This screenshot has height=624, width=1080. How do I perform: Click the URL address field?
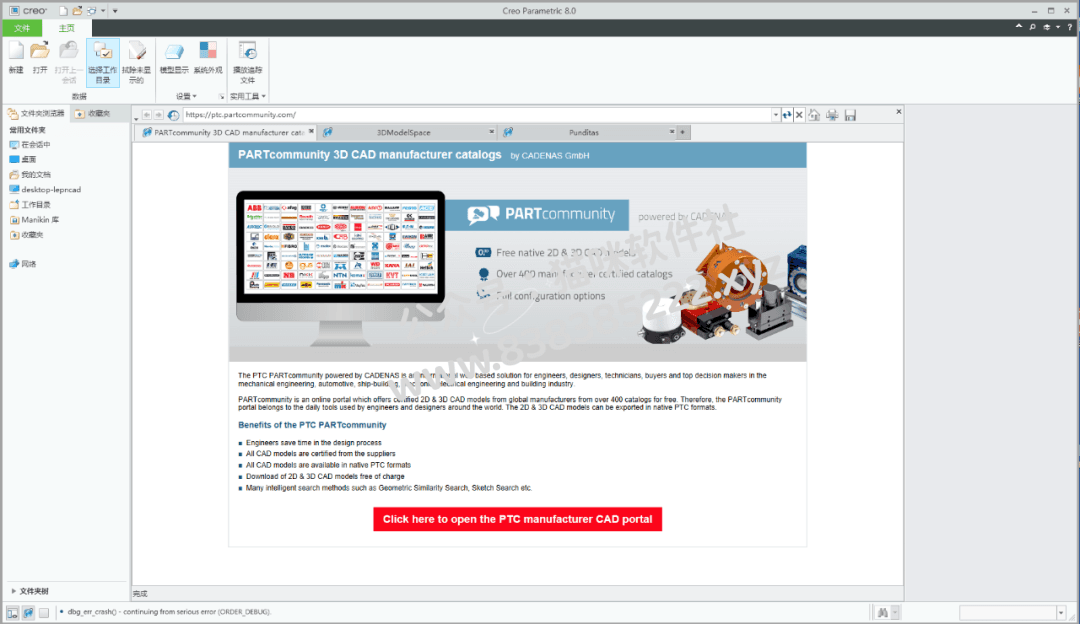[477, 115]
